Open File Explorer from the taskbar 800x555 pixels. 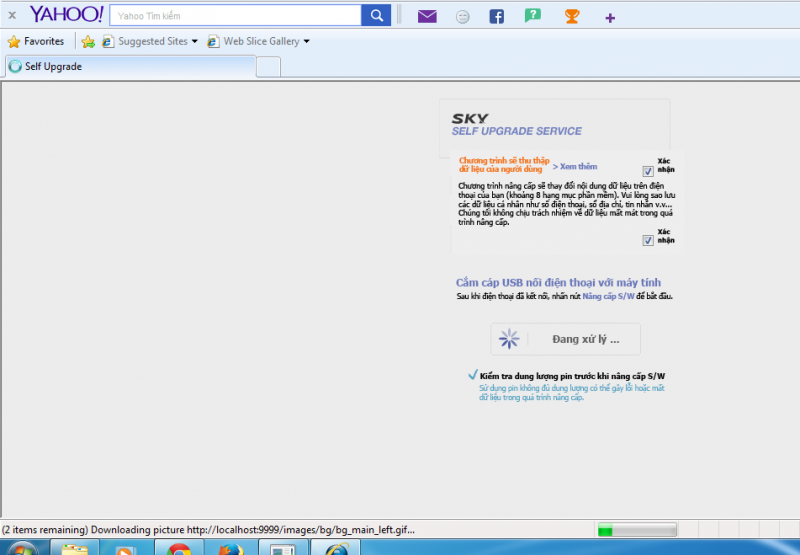pos(74,548)
